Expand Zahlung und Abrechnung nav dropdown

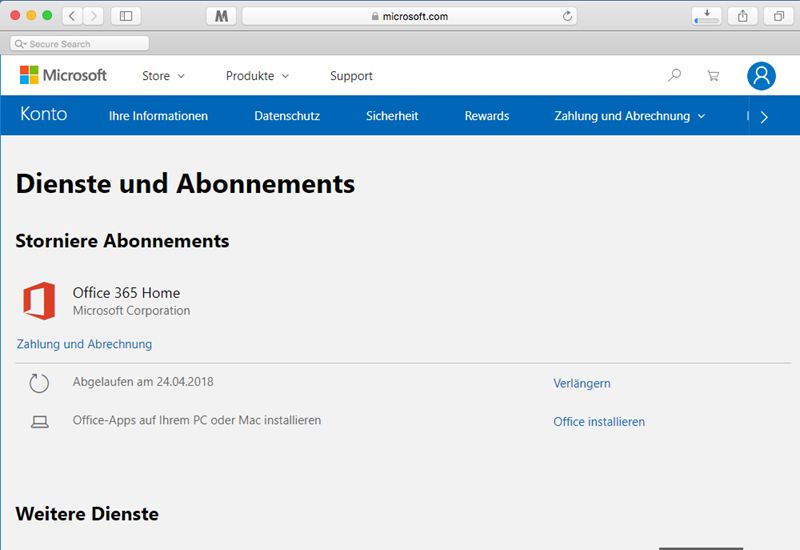pos(630,116)
